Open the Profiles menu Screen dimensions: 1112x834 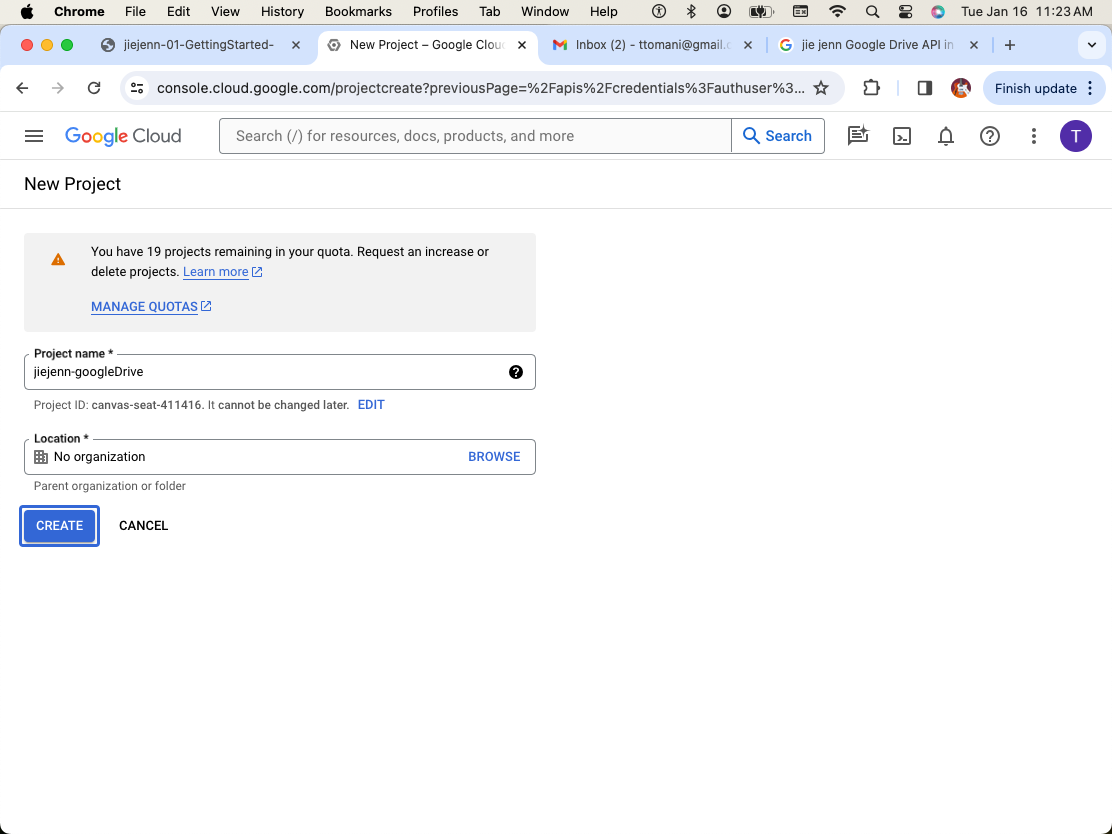pos(435,11)
